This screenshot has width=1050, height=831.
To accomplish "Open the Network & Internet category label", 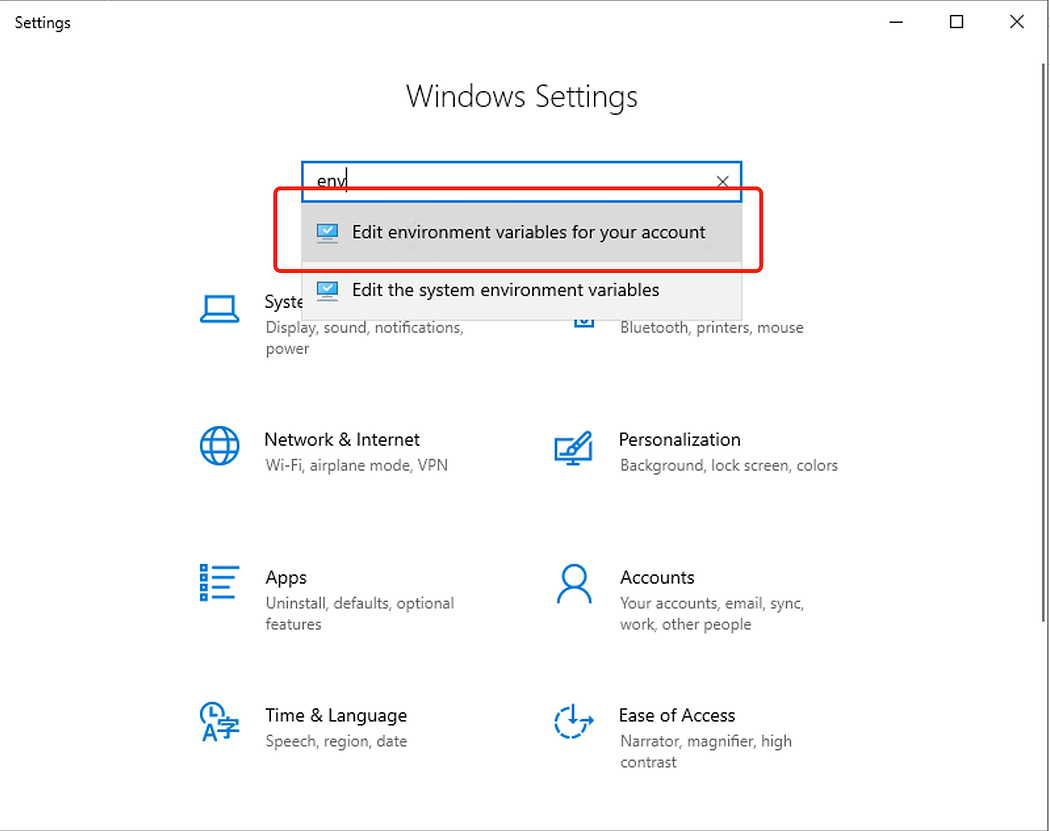I will [342, 439].
